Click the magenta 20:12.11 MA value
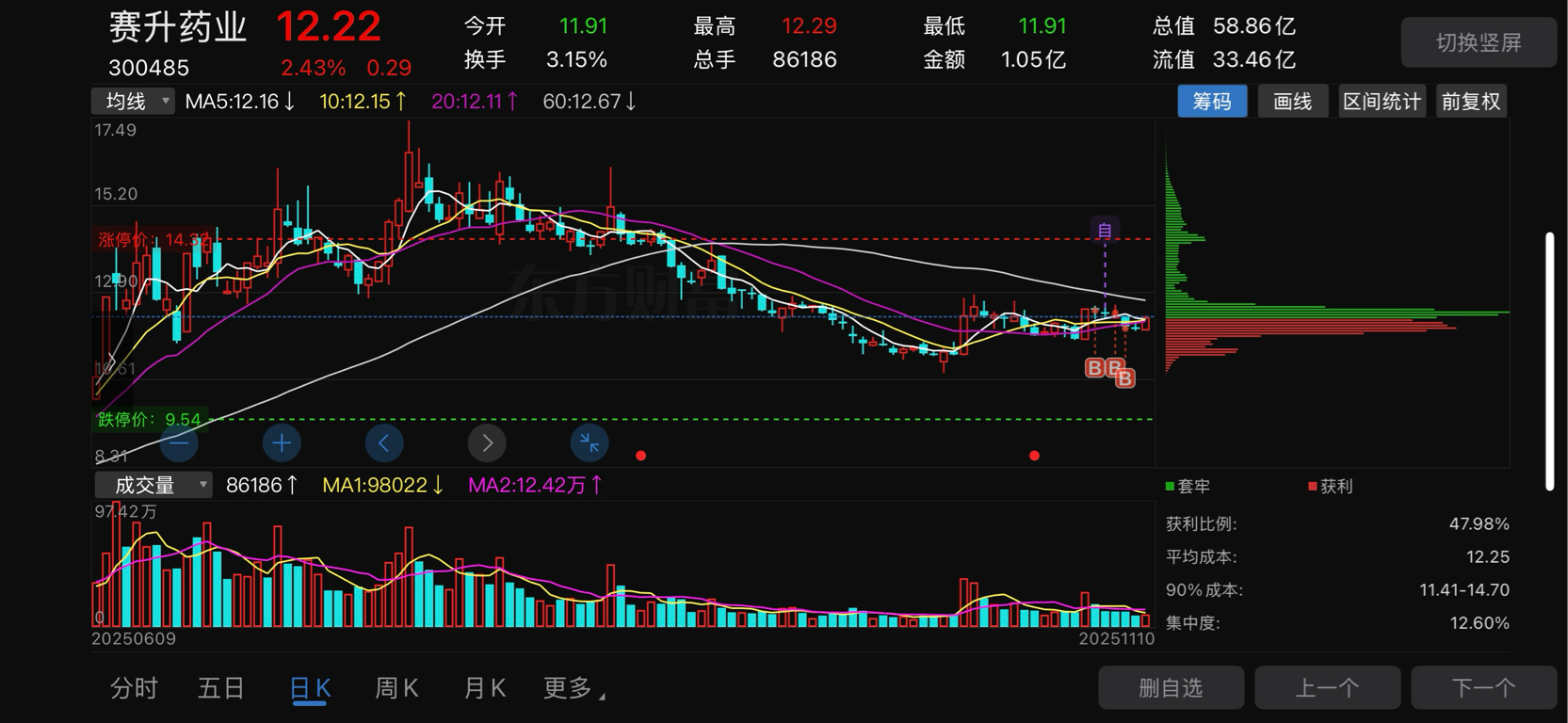 475,101
